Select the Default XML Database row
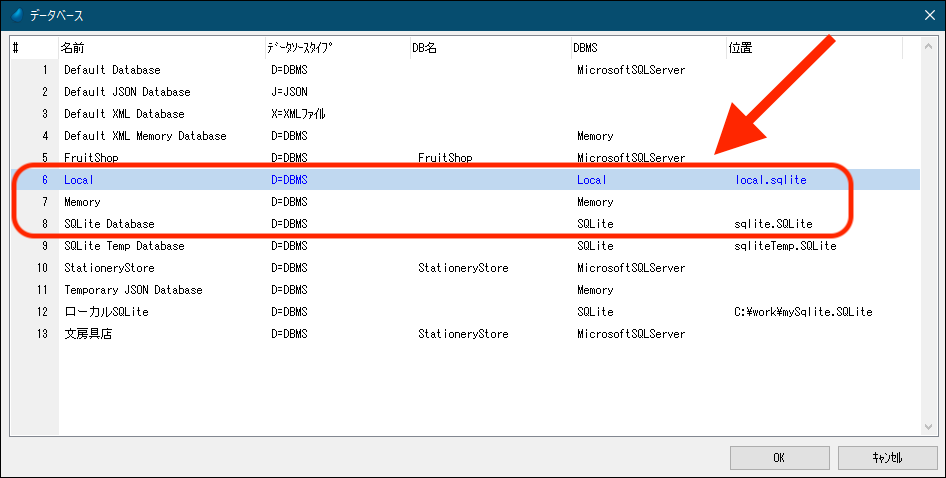This screenshot has height=478, width=946. tap(124, 114)
